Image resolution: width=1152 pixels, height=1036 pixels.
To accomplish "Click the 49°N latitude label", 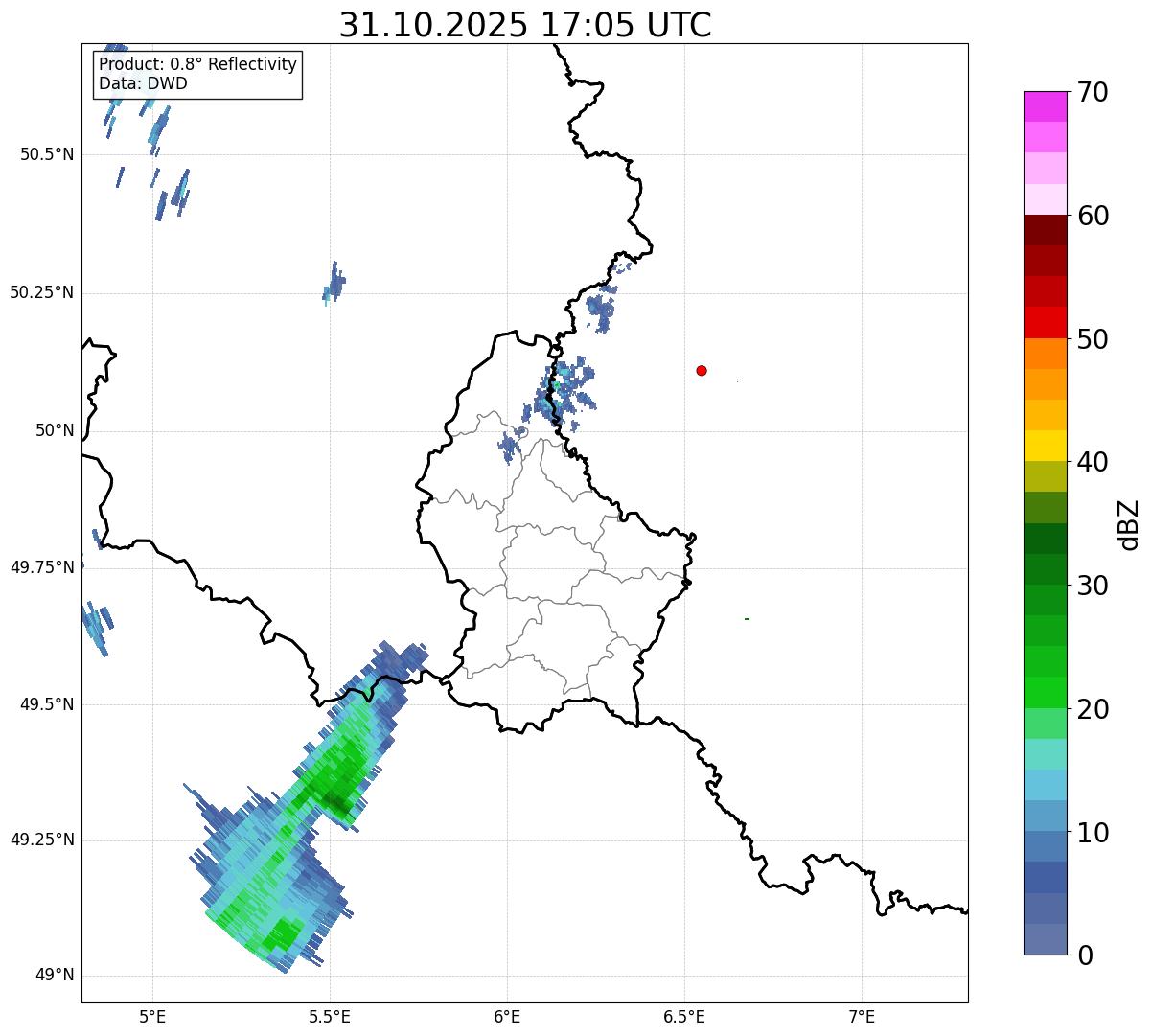I will pos(55,976).
